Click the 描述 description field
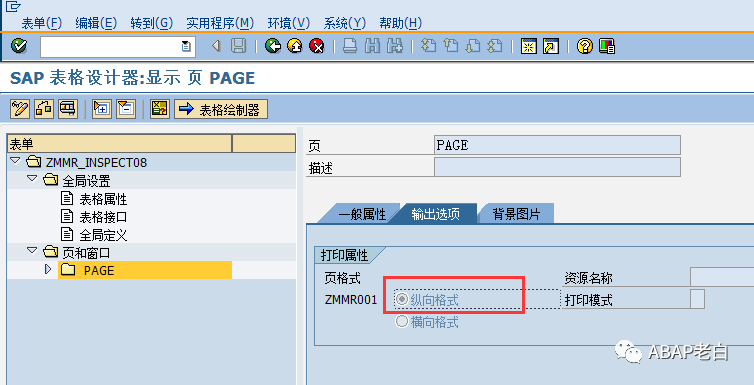 pos(557,167)
